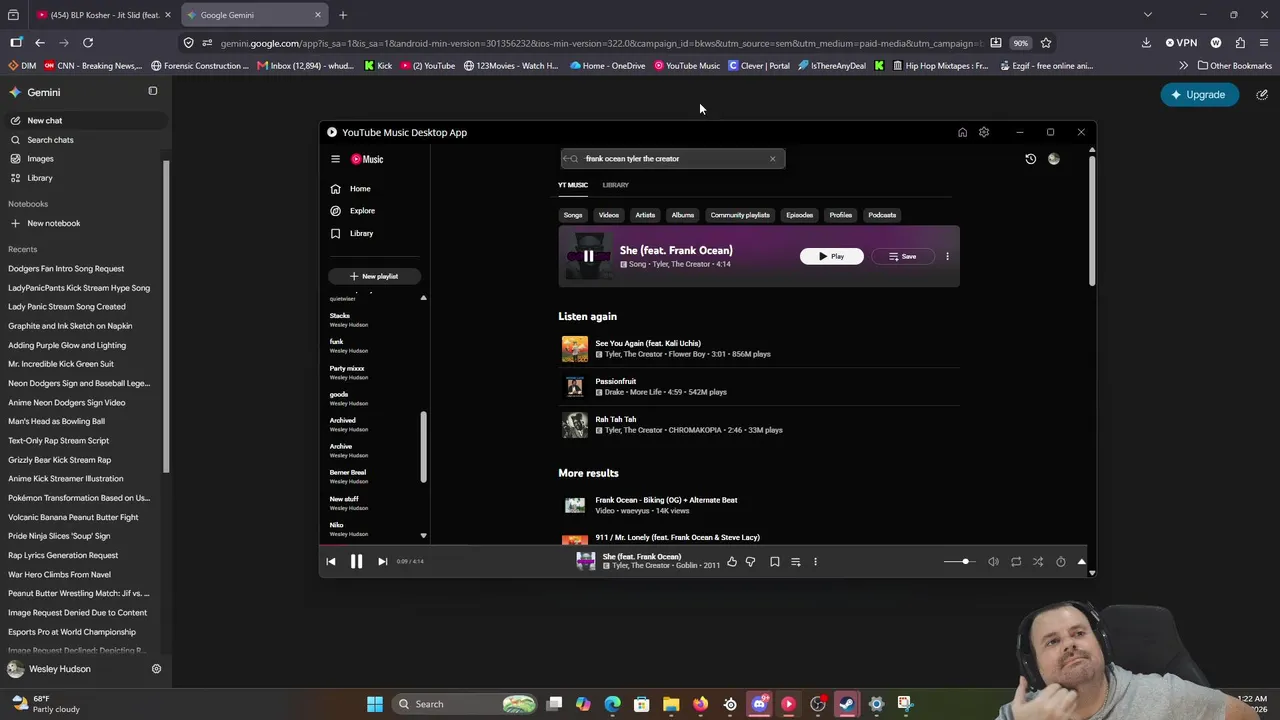Click Play on She (feat. Frank Ocean) card

click(x=832, y=257)
